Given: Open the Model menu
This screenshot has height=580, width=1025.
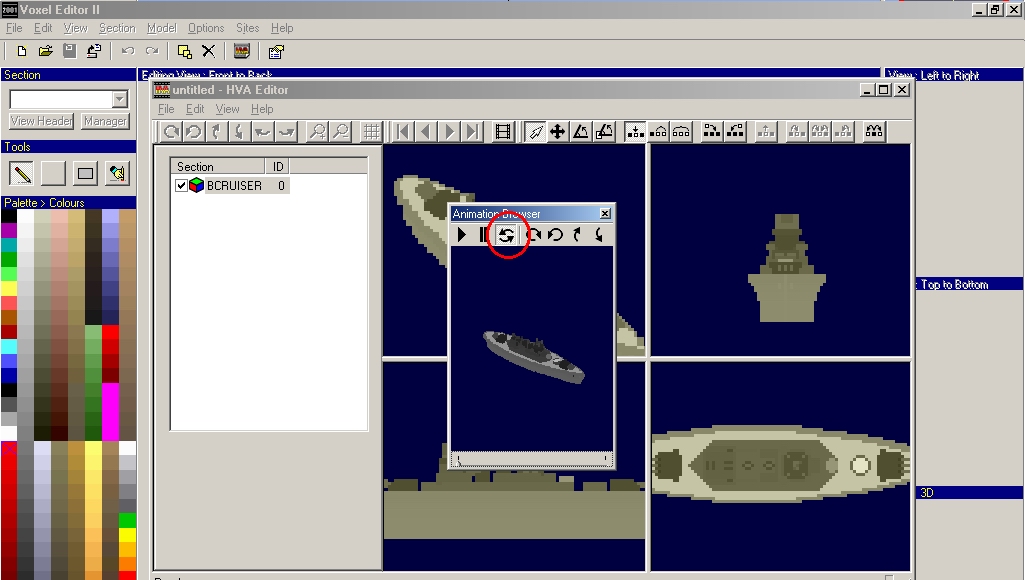Looking at the screenshot, I should point(161,28).
